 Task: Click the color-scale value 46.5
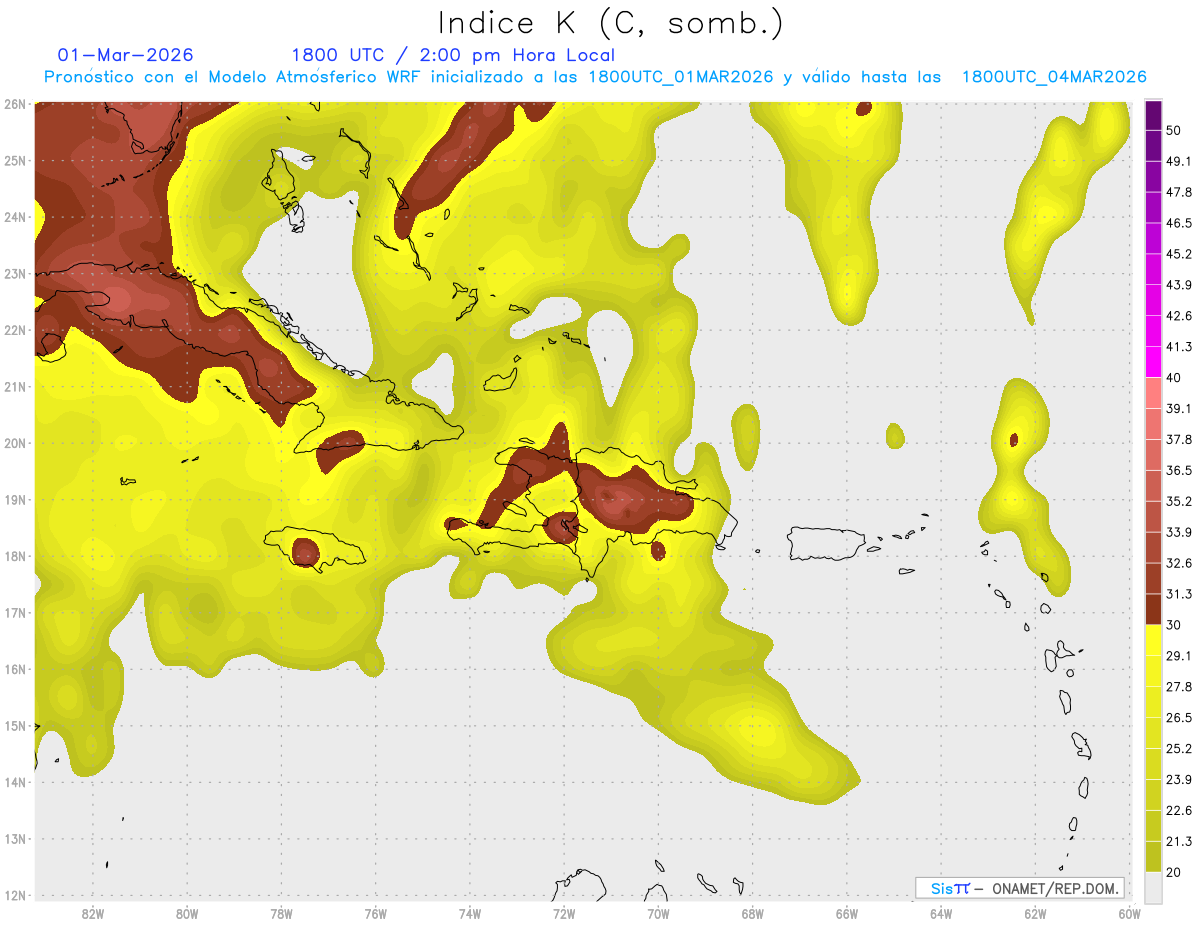click(x=1178, y=223)
